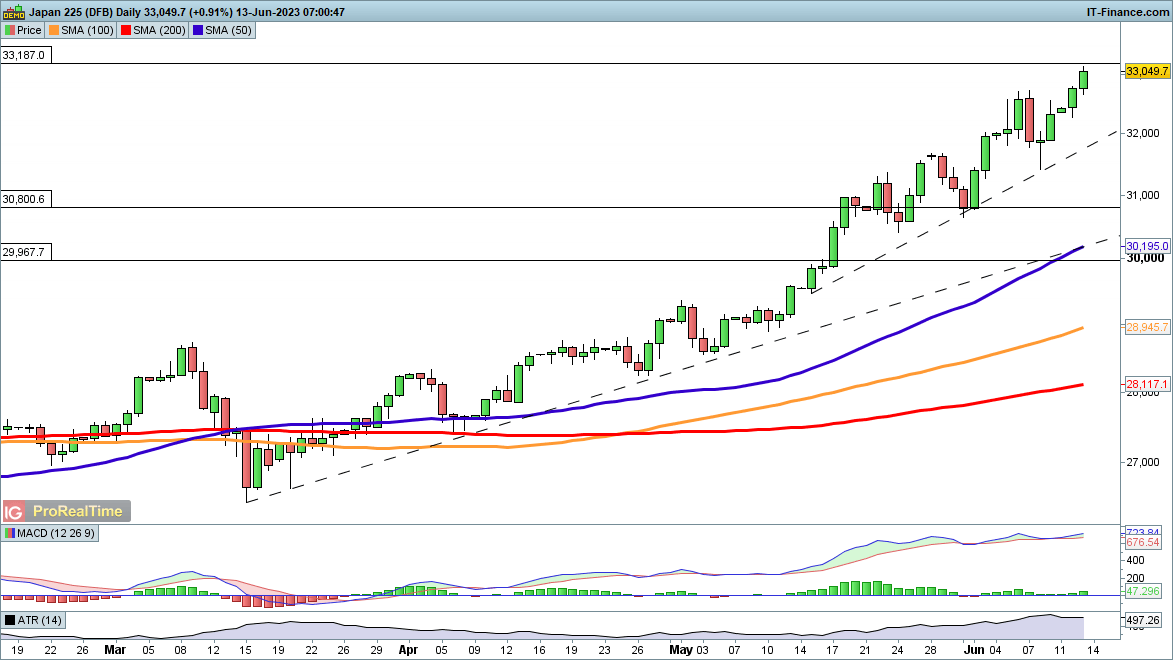1173x660 pixels.
Task: Click the MACD 200 axis label
Action: (1135, 578)
